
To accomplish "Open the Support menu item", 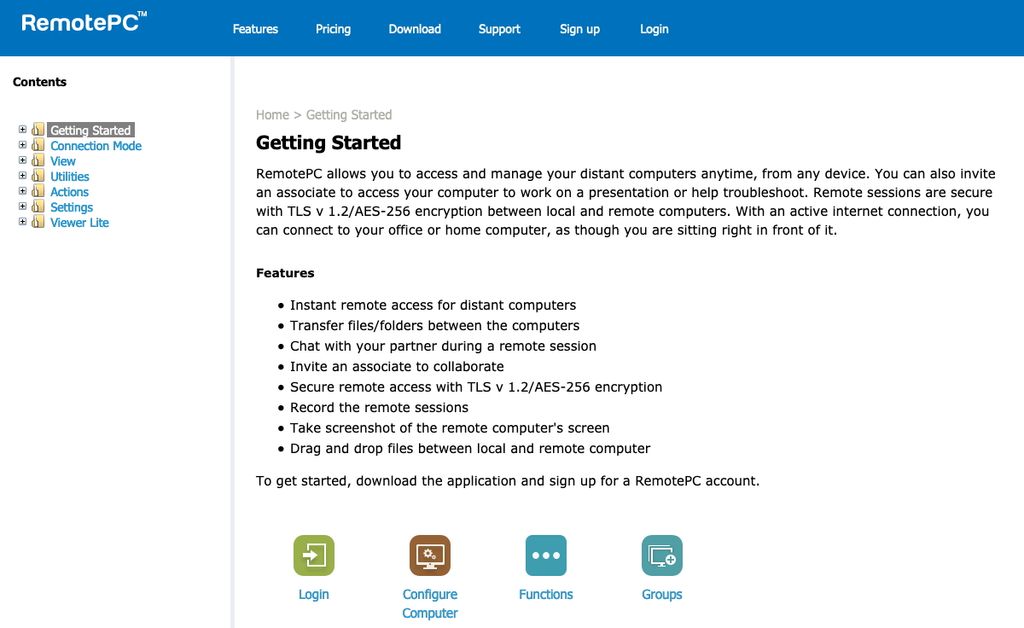I will point(499,29).
